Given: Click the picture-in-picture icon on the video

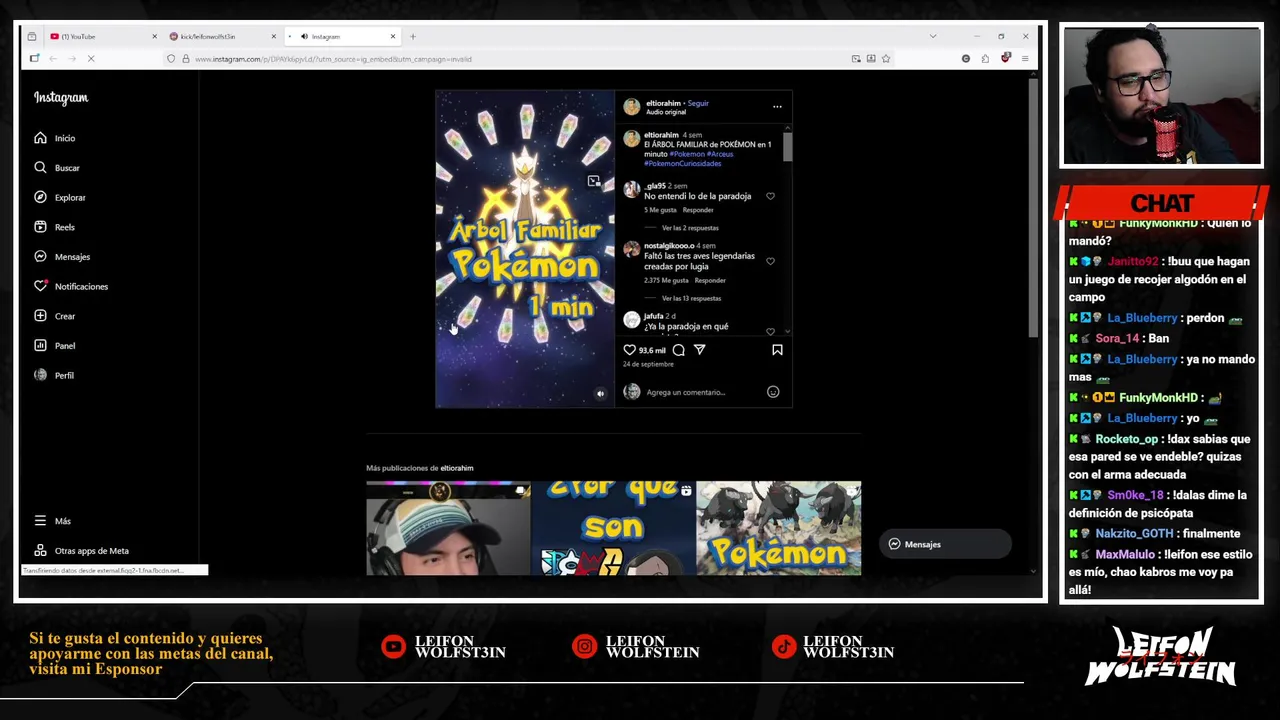Looking at the screenshot, I should click(594, 181).
